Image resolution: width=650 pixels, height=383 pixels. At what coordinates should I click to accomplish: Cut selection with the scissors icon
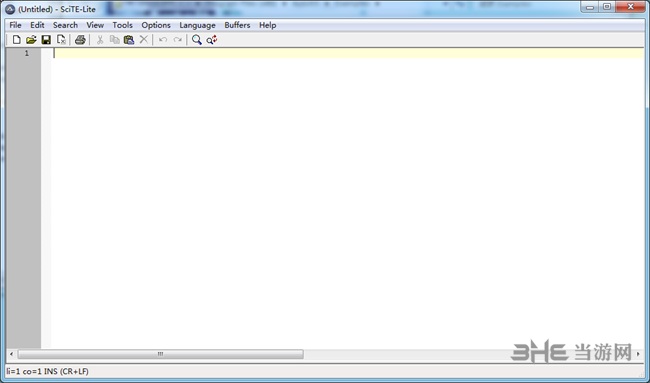(x=99, y=40)
